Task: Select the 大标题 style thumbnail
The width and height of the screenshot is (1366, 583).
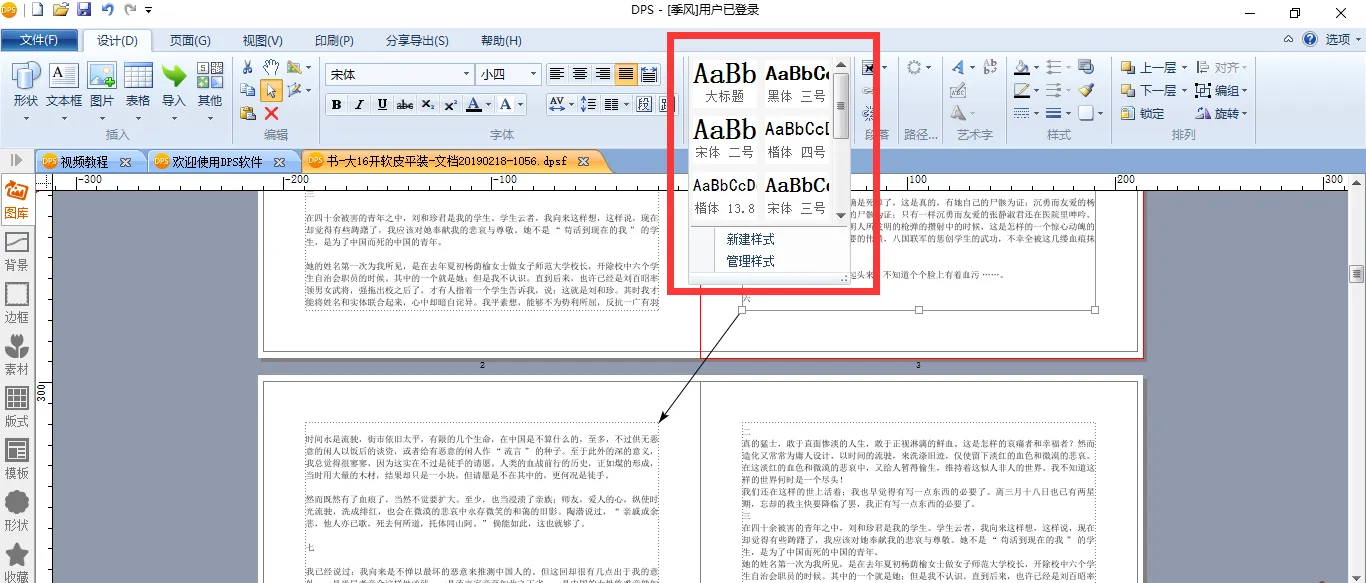Action: [x=725, y=83]
